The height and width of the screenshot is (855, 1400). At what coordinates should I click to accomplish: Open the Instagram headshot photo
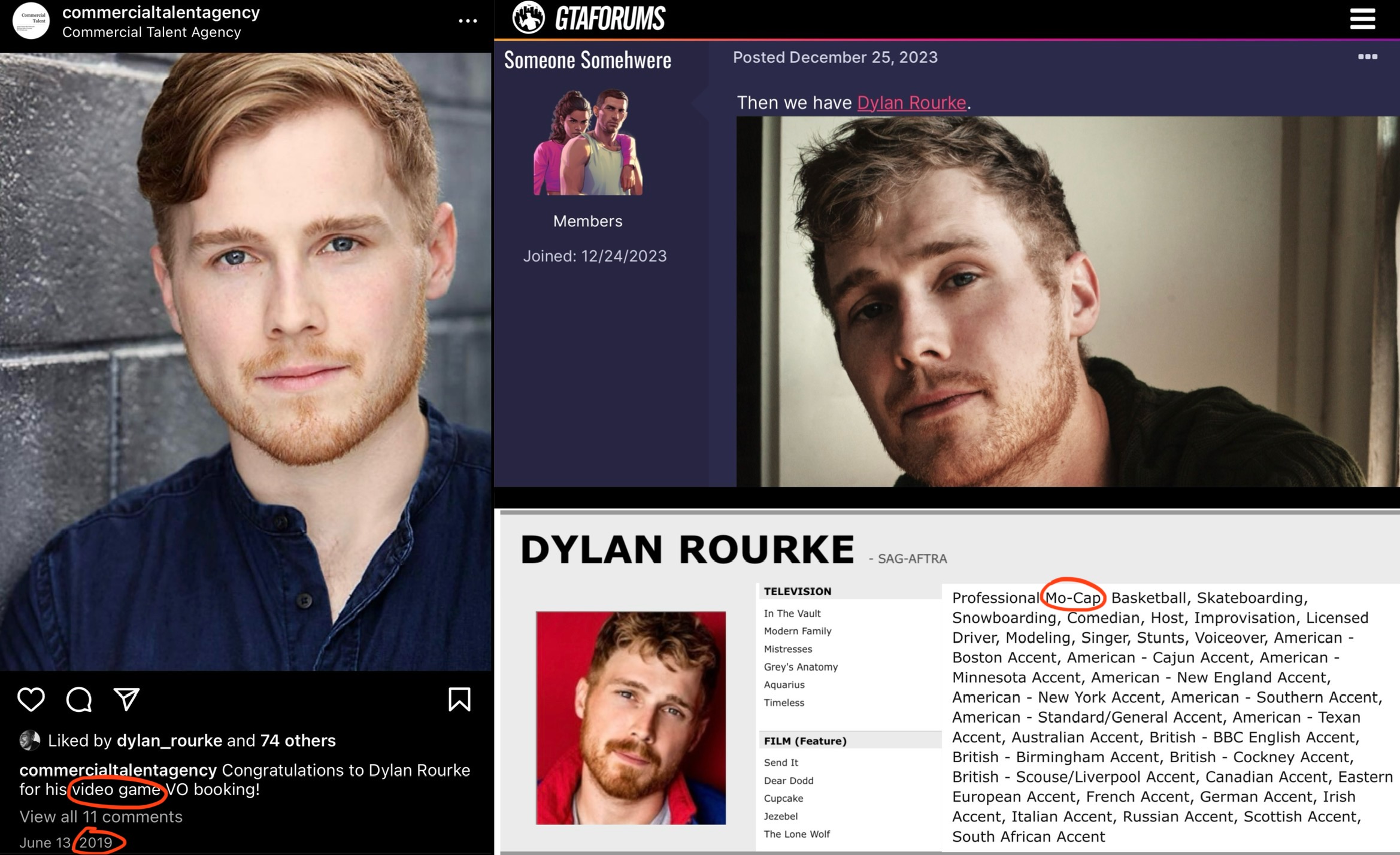pyautogui.click(x=246, y=362)
